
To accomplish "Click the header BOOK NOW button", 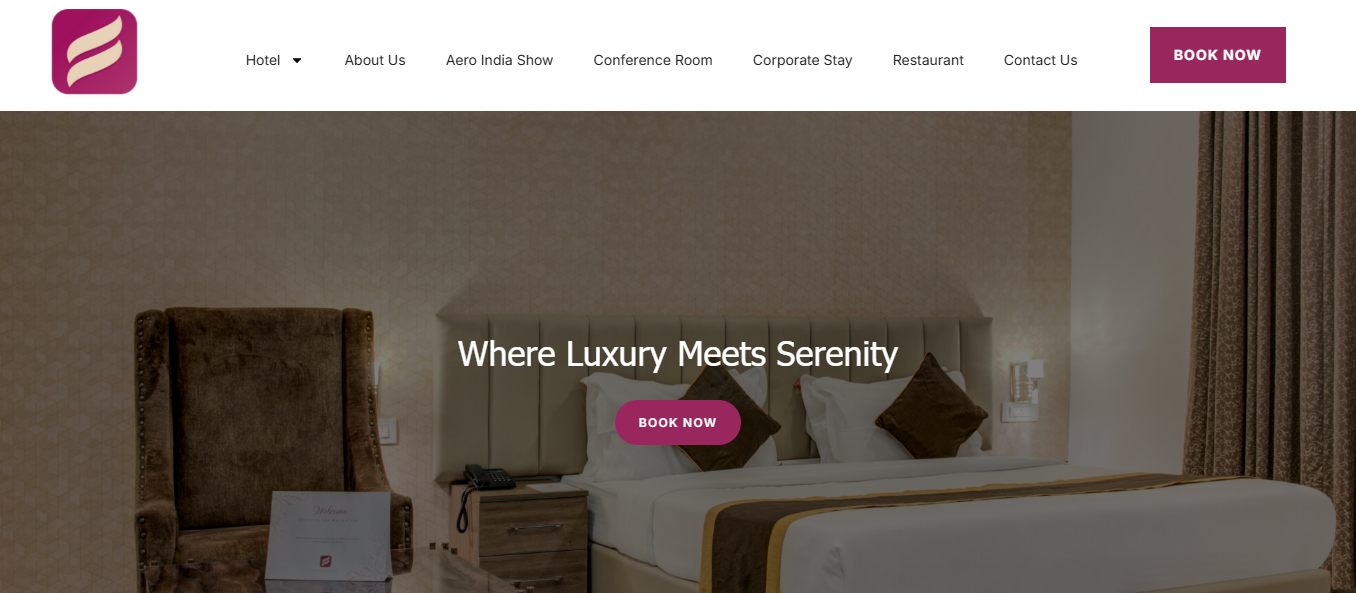I will coord(1217,55).
